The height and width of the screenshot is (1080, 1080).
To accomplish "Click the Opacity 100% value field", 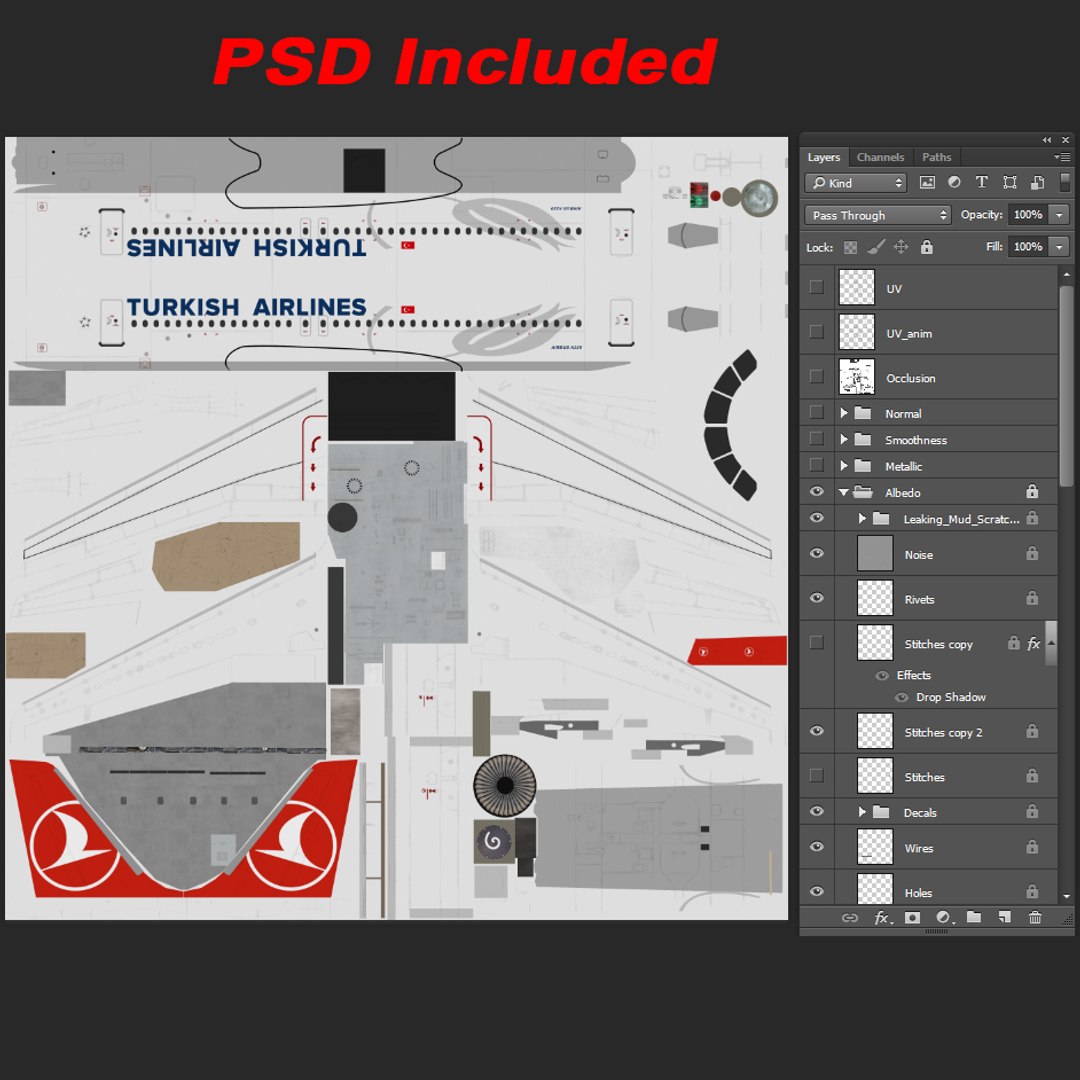I will pyautogui.click(x=1028, y=215).
